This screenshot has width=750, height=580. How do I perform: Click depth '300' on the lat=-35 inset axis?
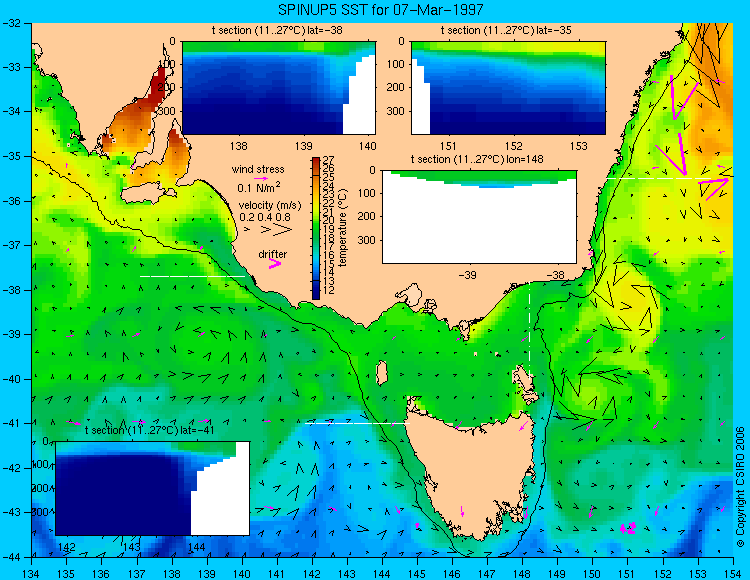click(397, 111)
